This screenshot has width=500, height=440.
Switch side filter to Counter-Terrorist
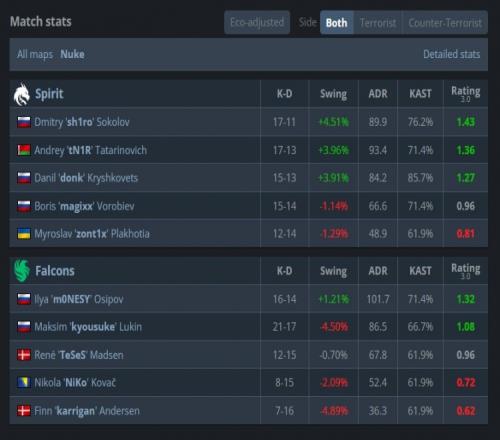coord(445,22)
